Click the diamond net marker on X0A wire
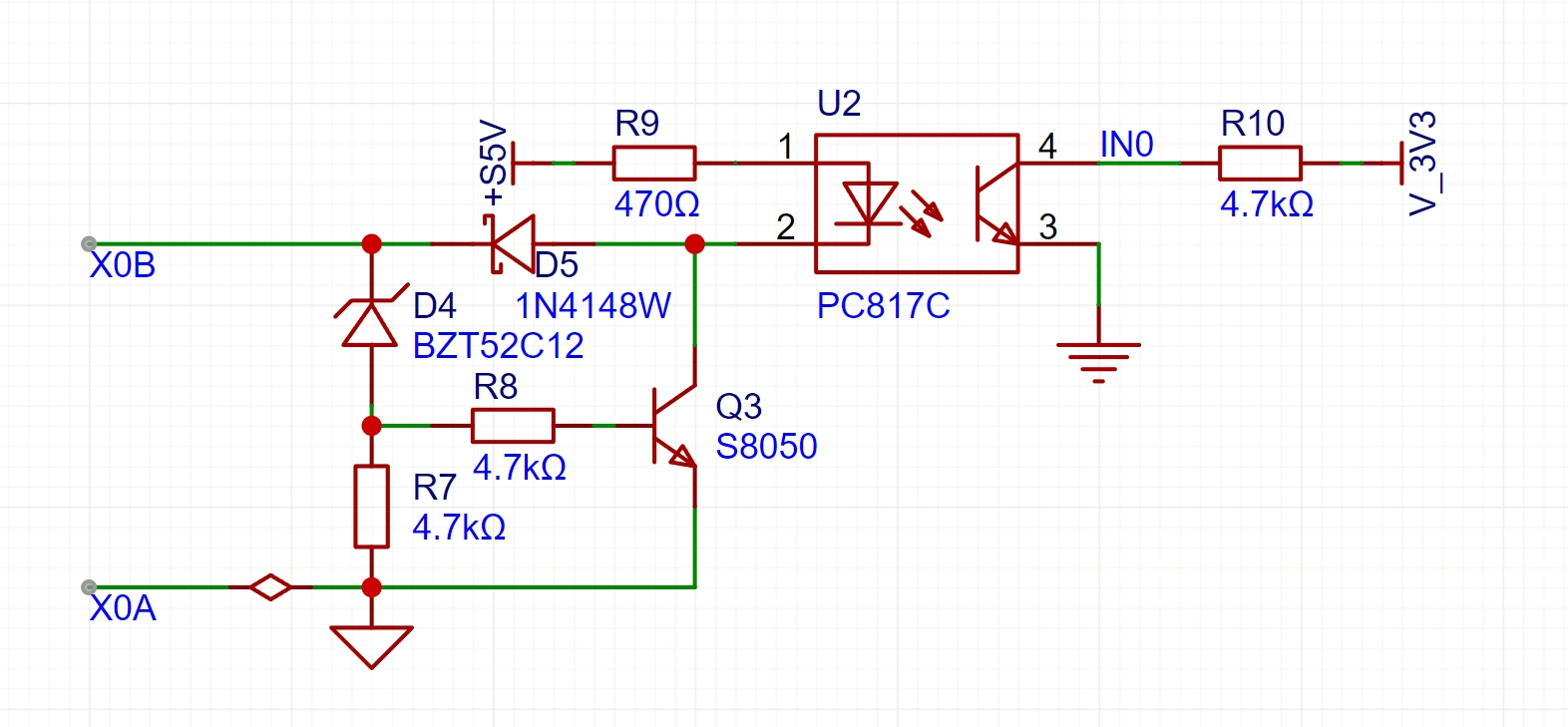The height and width of the screenshot is (727, 1568). [x=270, y=587]
